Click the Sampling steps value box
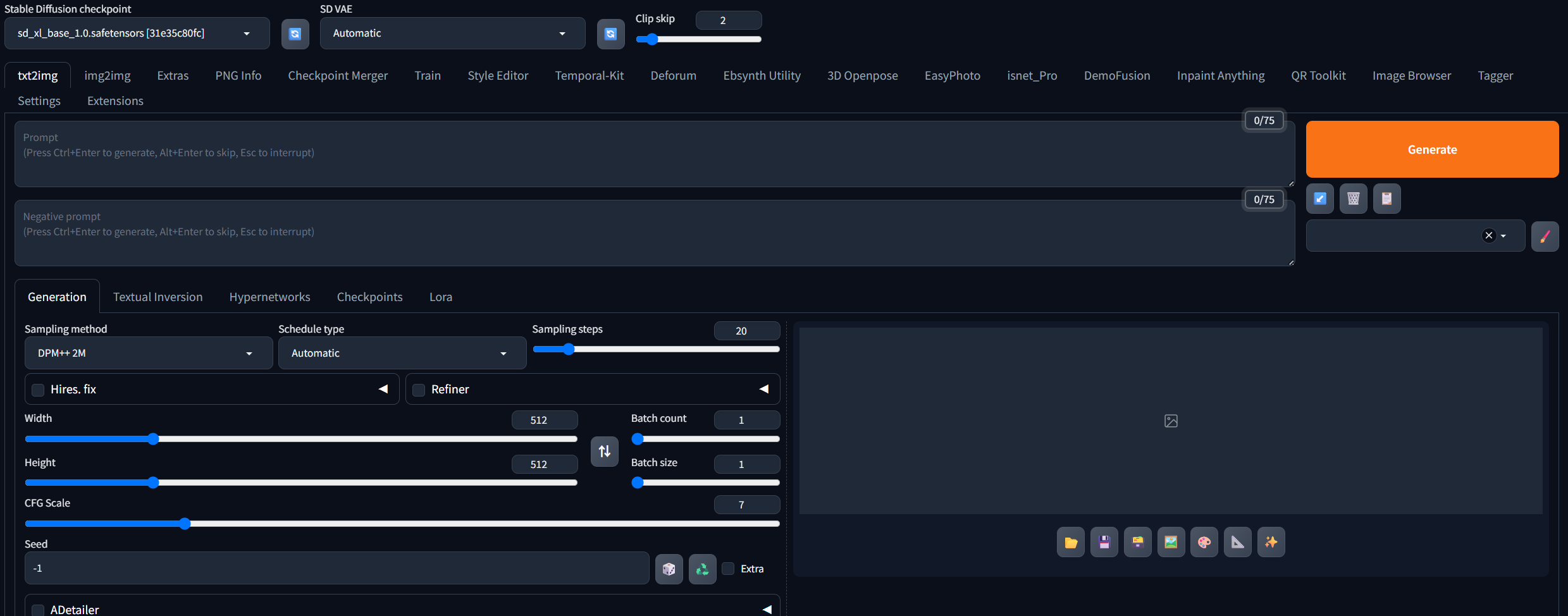Image resolution: width=1568 pixels, height=616 pixels. point(747,331)
